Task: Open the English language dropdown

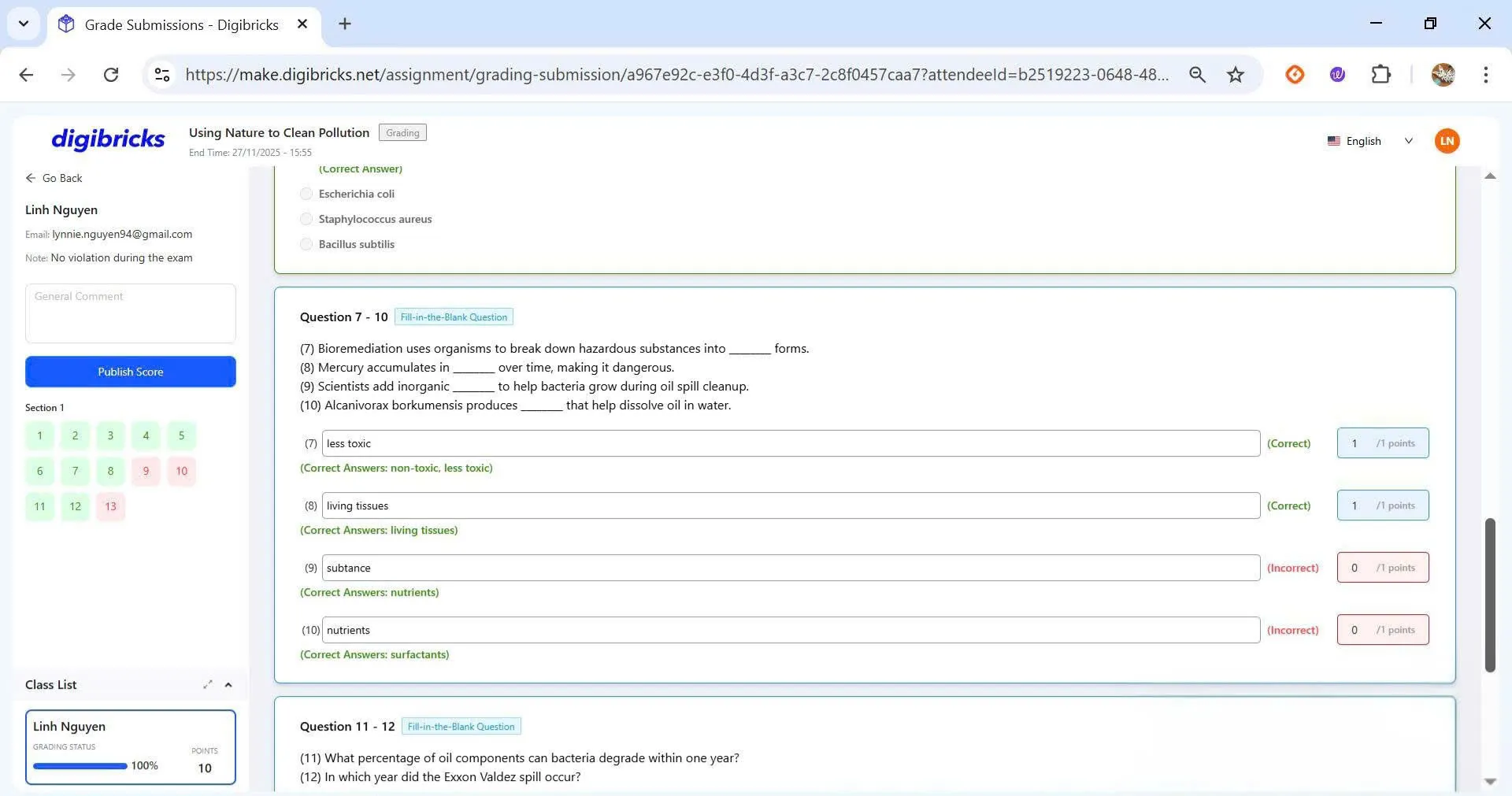Action: coord(1370,141)
